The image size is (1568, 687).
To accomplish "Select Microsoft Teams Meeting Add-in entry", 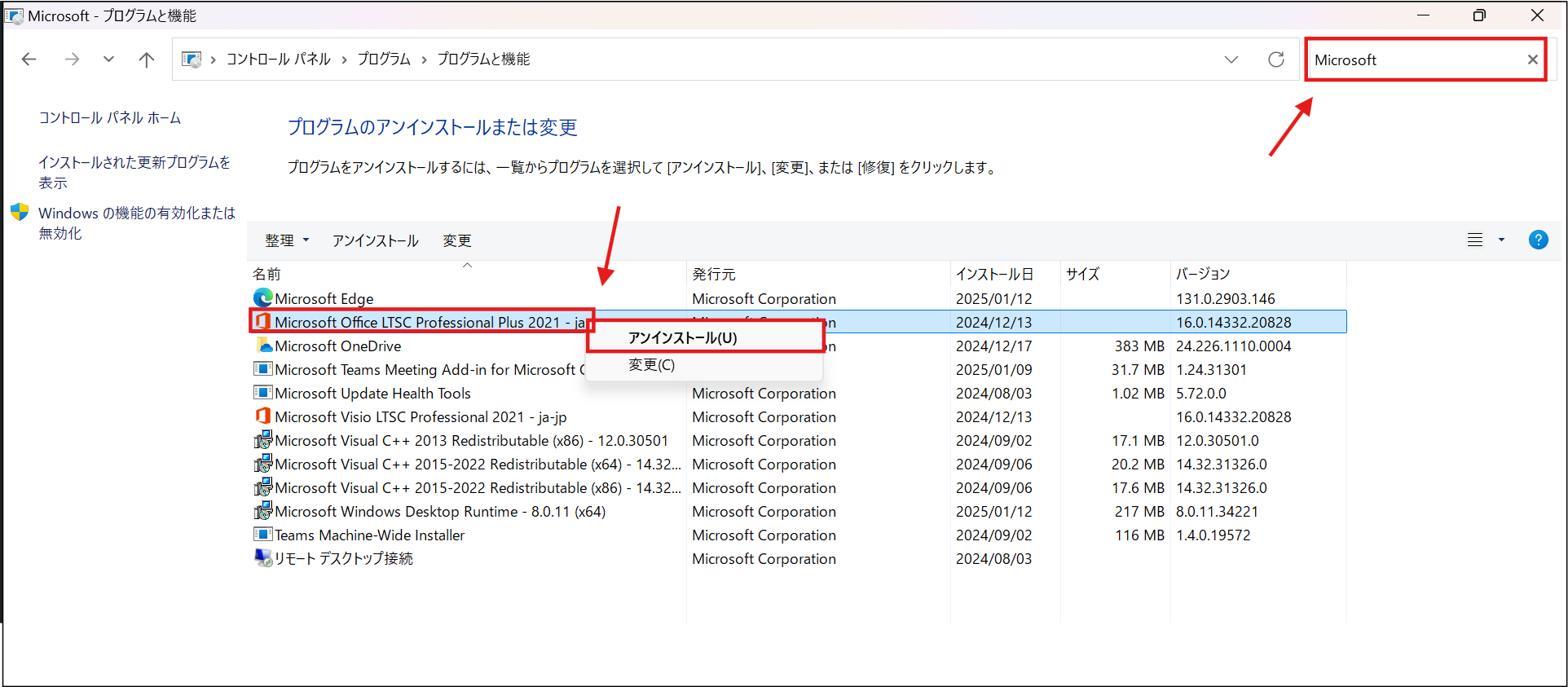I will (430, 370).
